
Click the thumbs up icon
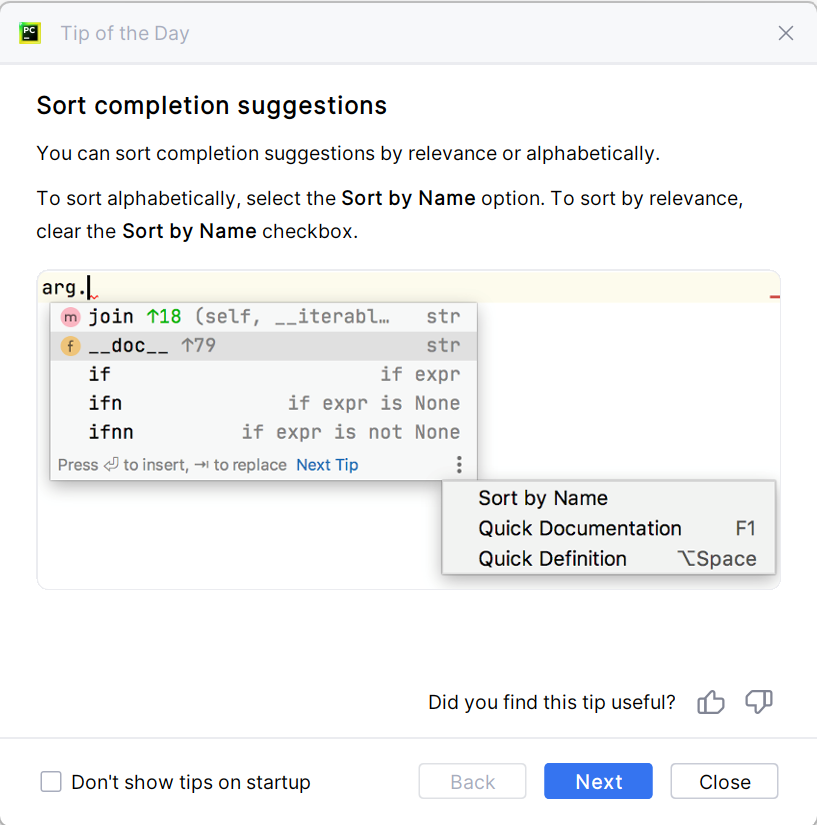click(x=711, y=702)
